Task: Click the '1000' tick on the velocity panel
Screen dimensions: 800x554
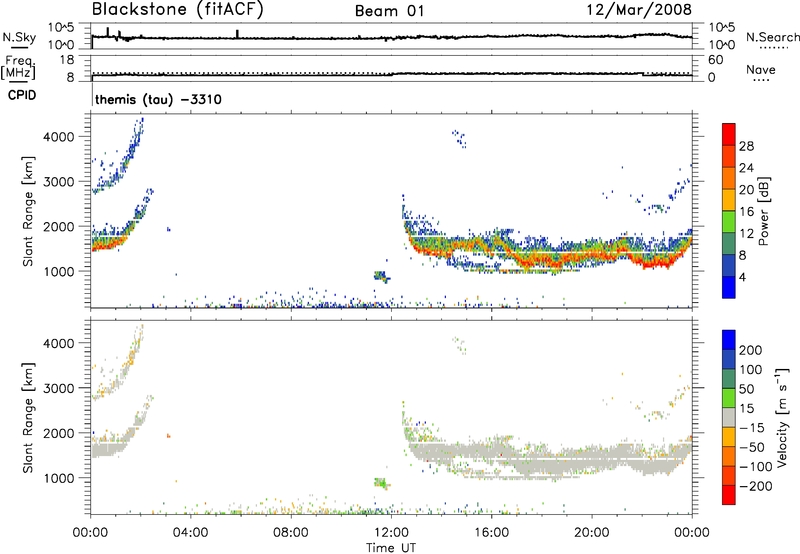Action: (58, 478)
